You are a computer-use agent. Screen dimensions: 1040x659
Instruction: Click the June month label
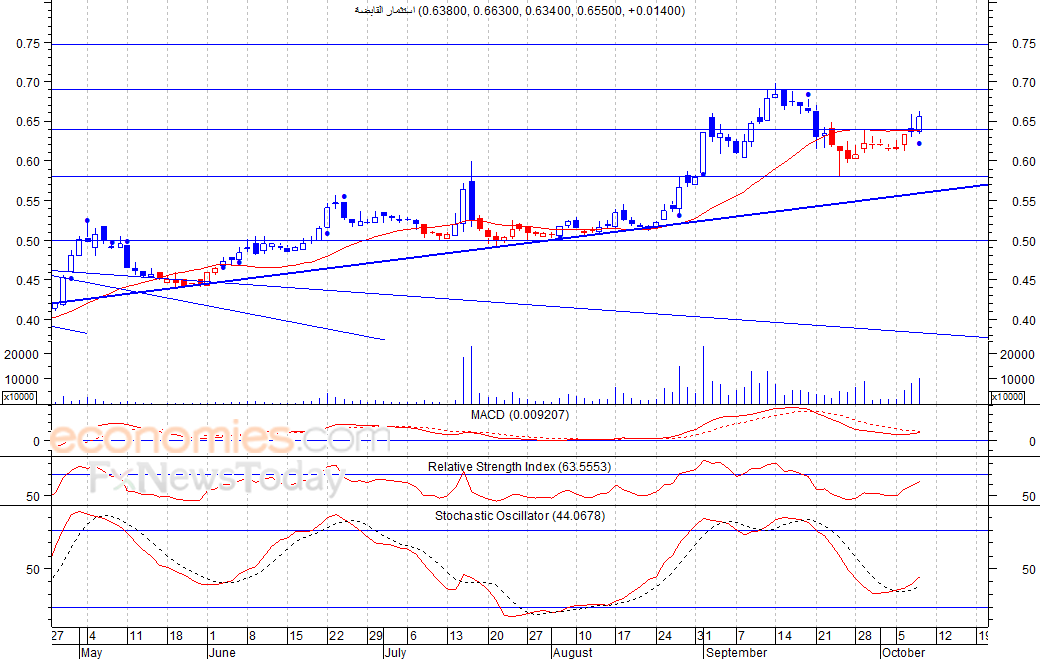[222, 652]
